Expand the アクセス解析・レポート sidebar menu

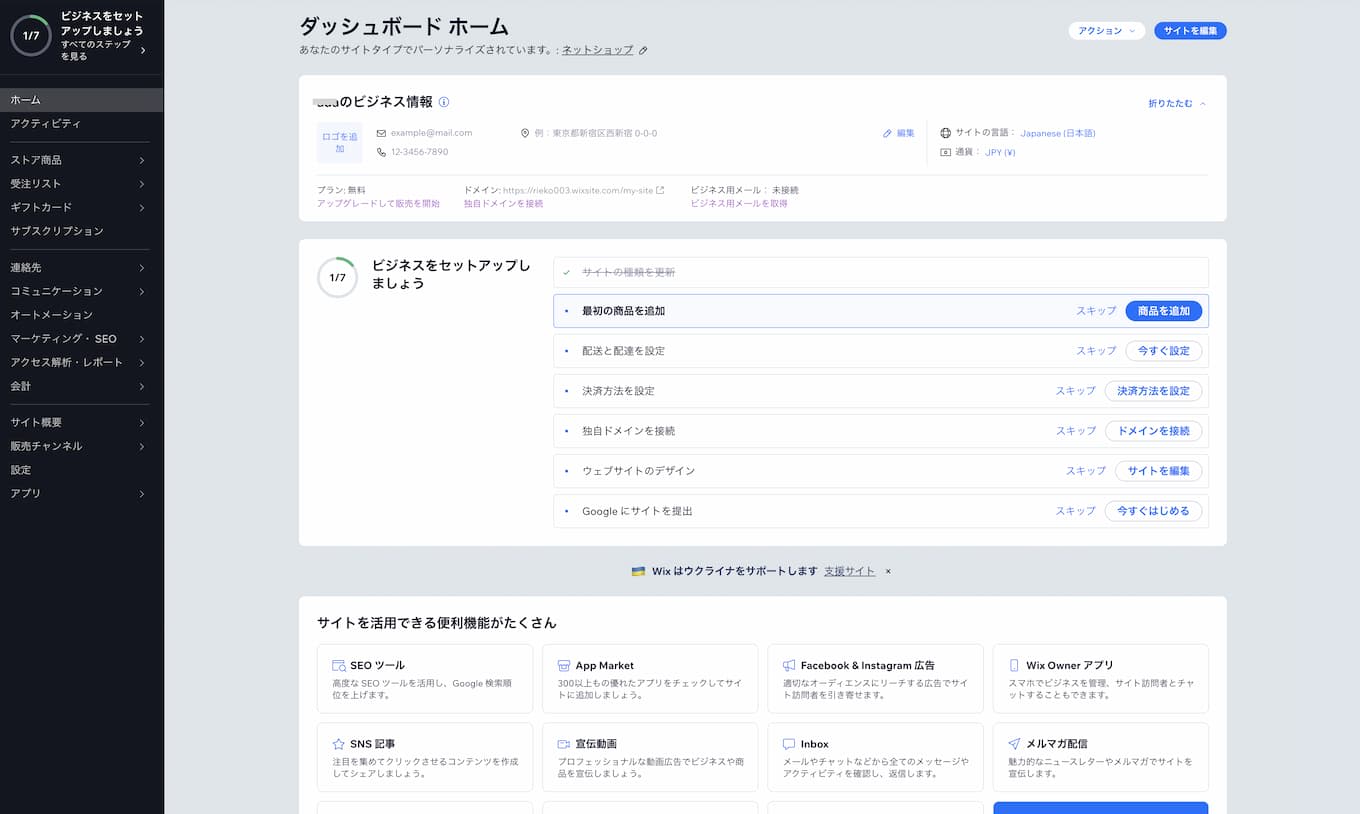click(x=142, y=362)
